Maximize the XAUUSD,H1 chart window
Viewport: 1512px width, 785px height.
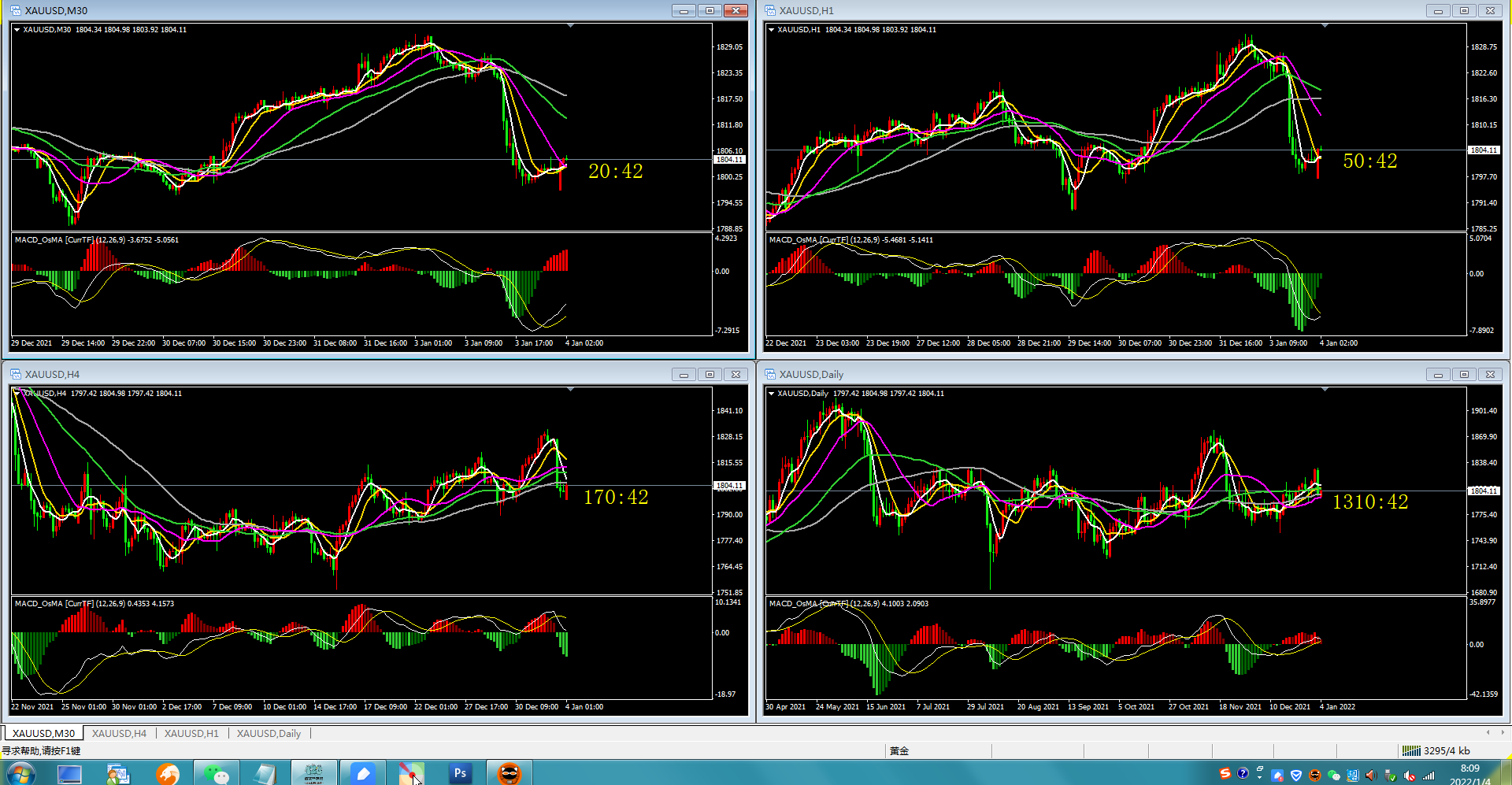tap(1464, 10)
